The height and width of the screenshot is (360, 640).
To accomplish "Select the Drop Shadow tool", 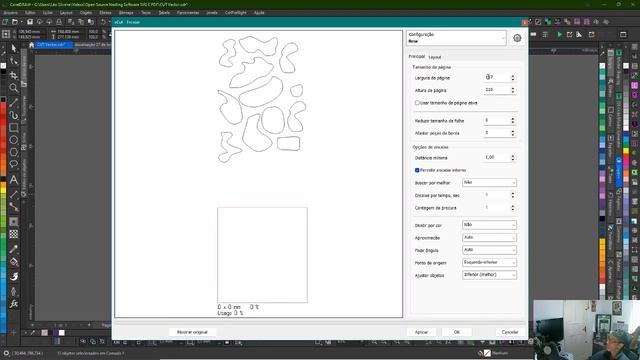I will point(13,222).
